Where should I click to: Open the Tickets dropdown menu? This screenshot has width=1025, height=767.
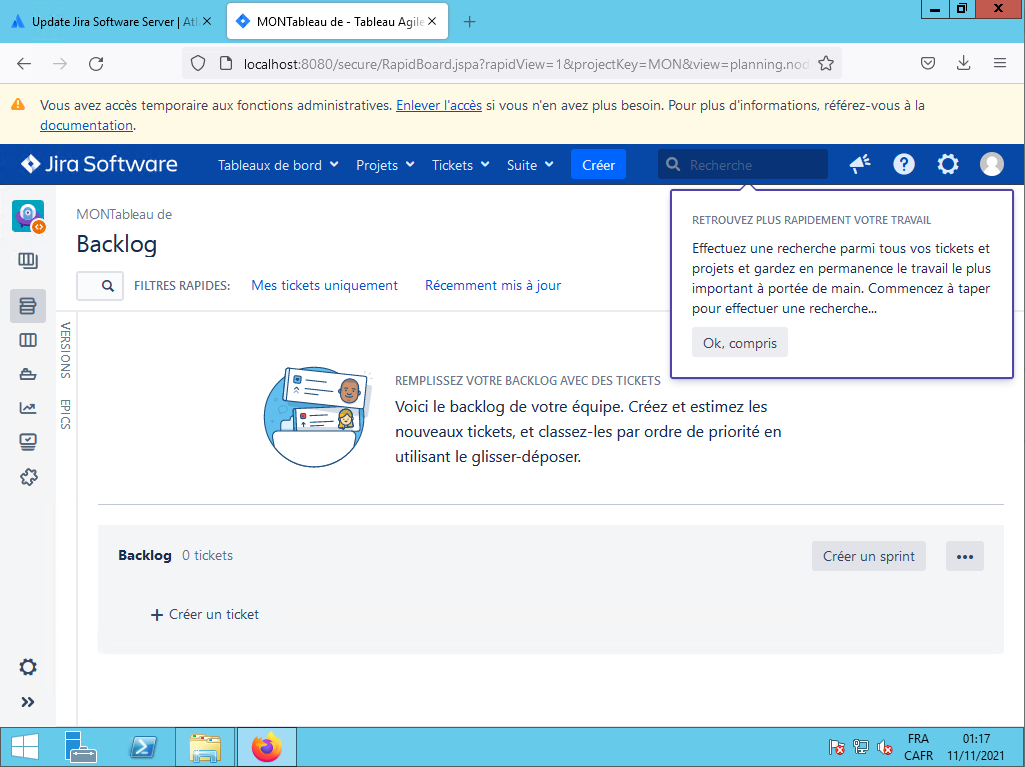click(x=460, y=165)
